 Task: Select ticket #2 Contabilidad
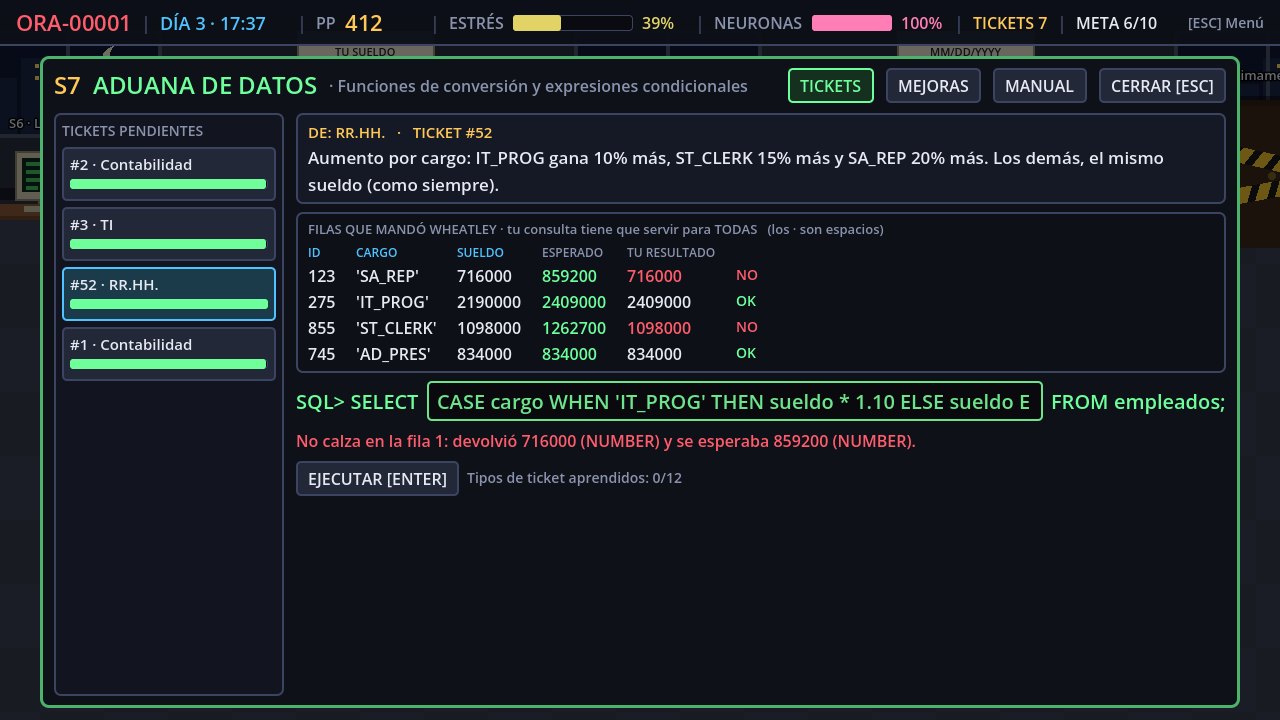click(169, 174)
